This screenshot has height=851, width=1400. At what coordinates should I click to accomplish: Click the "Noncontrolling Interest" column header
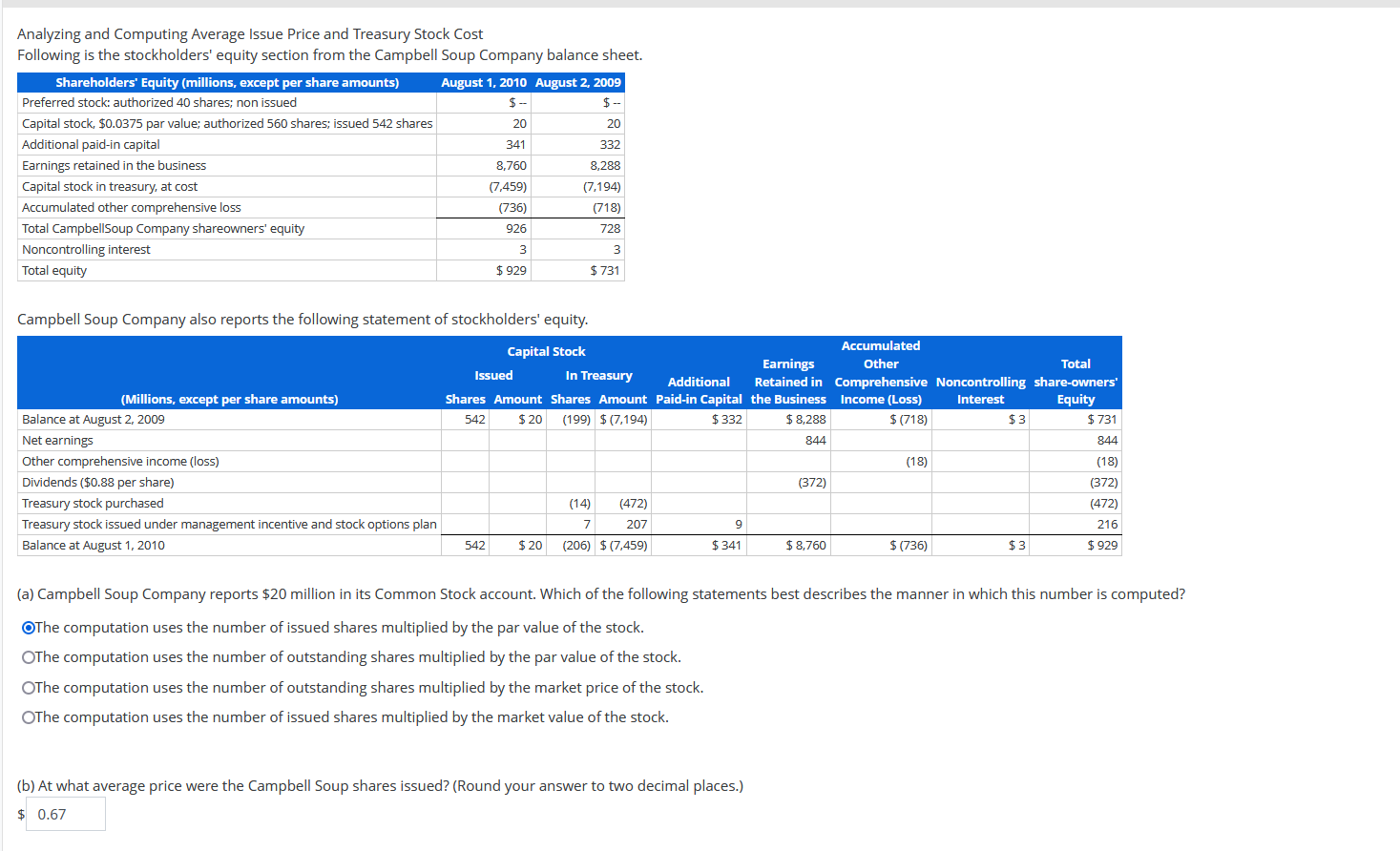[980, 390]
